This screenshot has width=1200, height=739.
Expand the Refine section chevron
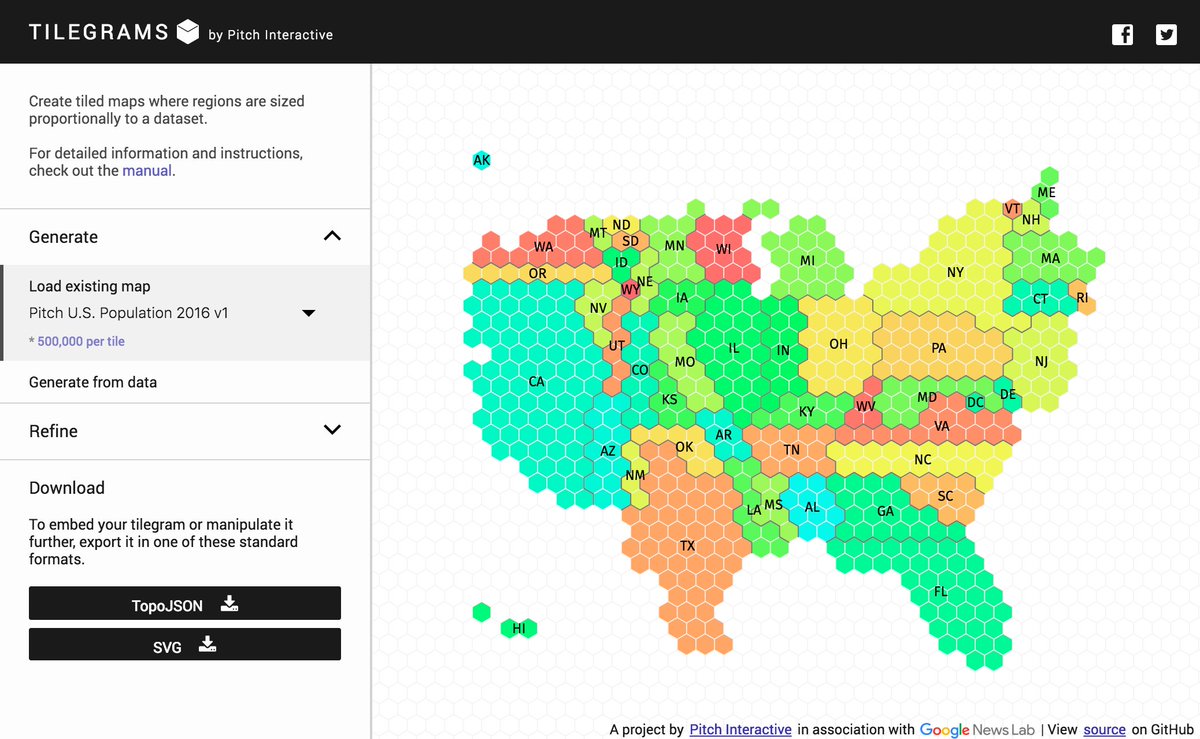point(332,430)
